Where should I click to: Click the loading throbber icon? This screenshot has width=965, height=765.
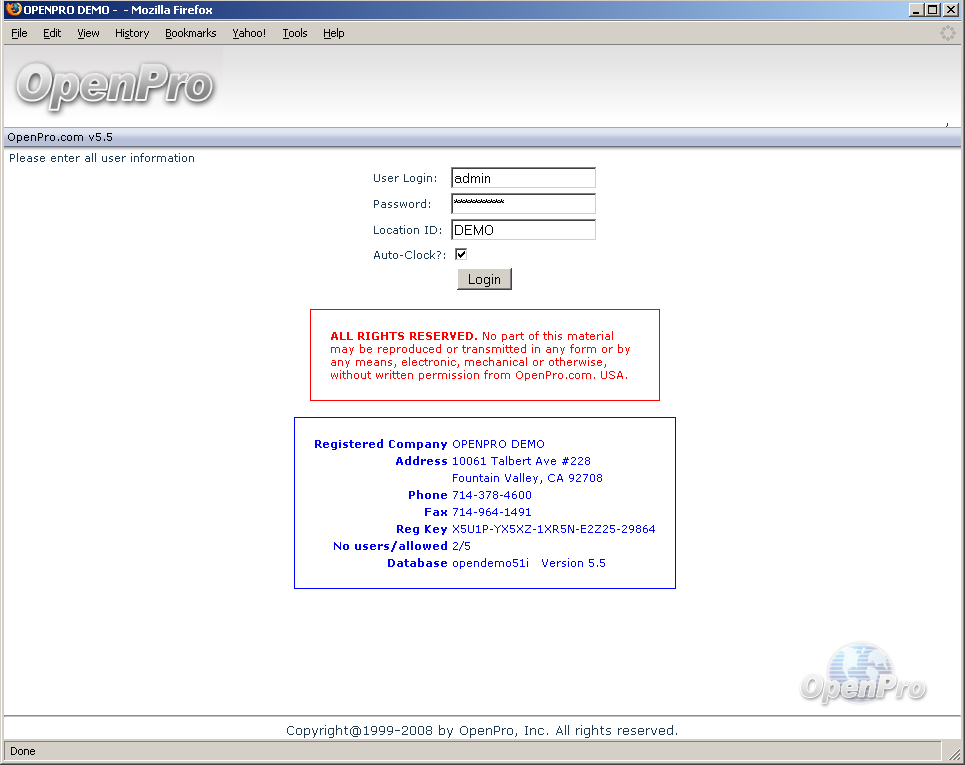tap(947, 33)
